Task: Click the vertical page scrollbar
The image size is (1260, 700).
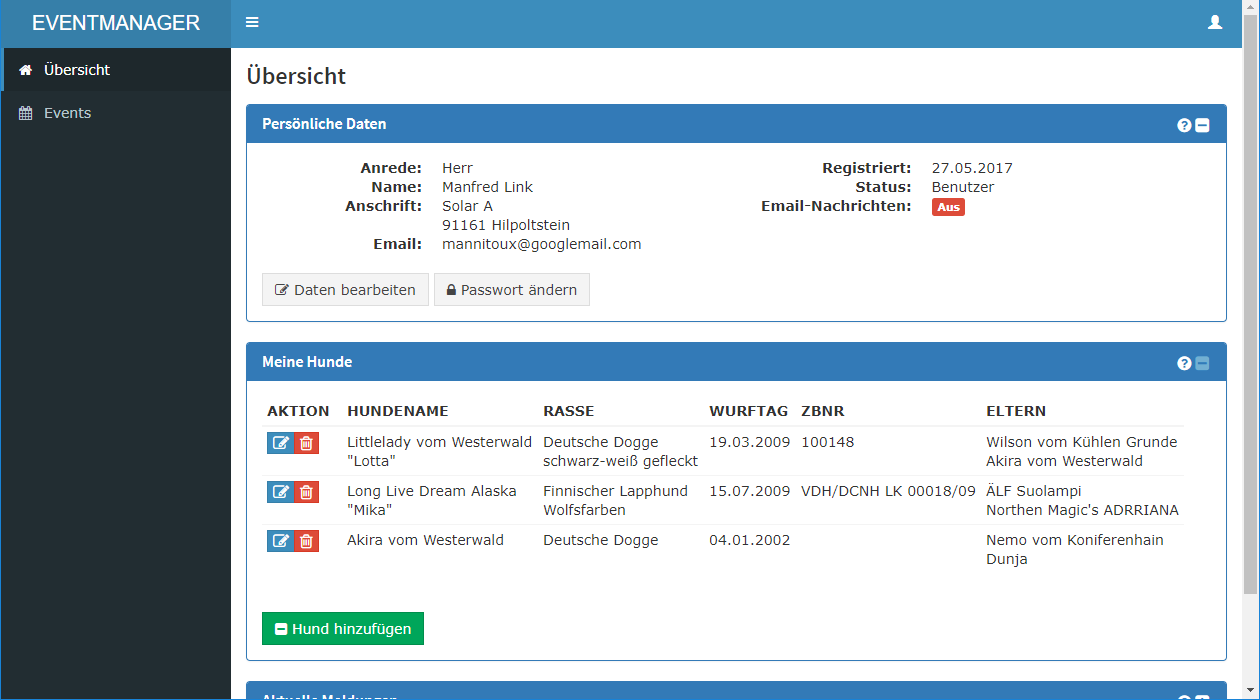Action: point(1250,300)
